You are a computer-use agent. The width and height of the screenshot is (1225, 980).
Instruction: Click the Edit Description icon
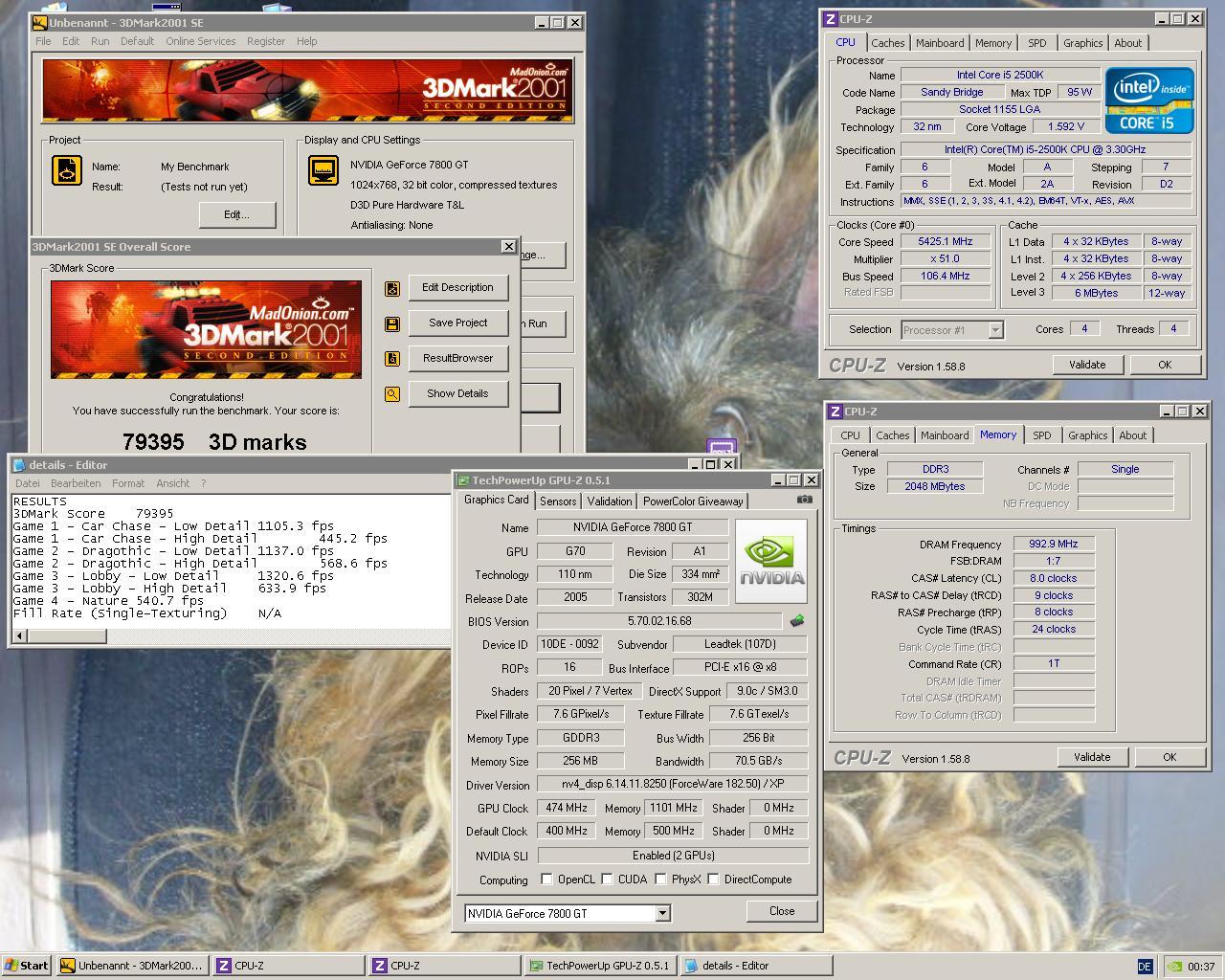click(x=392, y=288)
